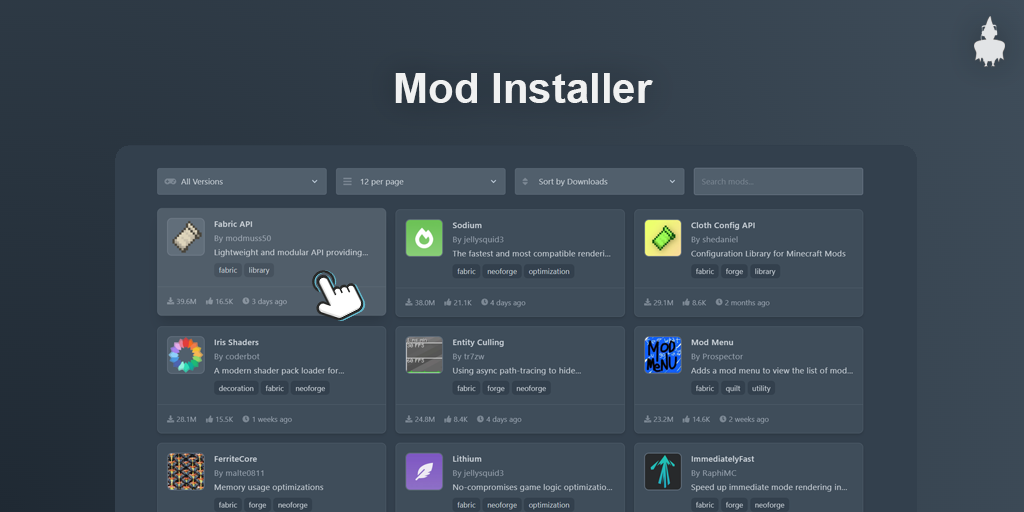
Task: Click the neoforge tag on ImmediatelyFast
Action: click(x=770, y=505)
